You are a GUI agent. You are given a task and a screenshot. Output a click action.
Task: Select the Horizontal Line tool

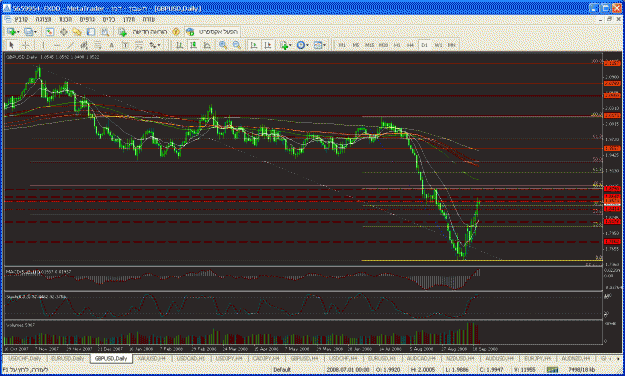coord(57,45)
